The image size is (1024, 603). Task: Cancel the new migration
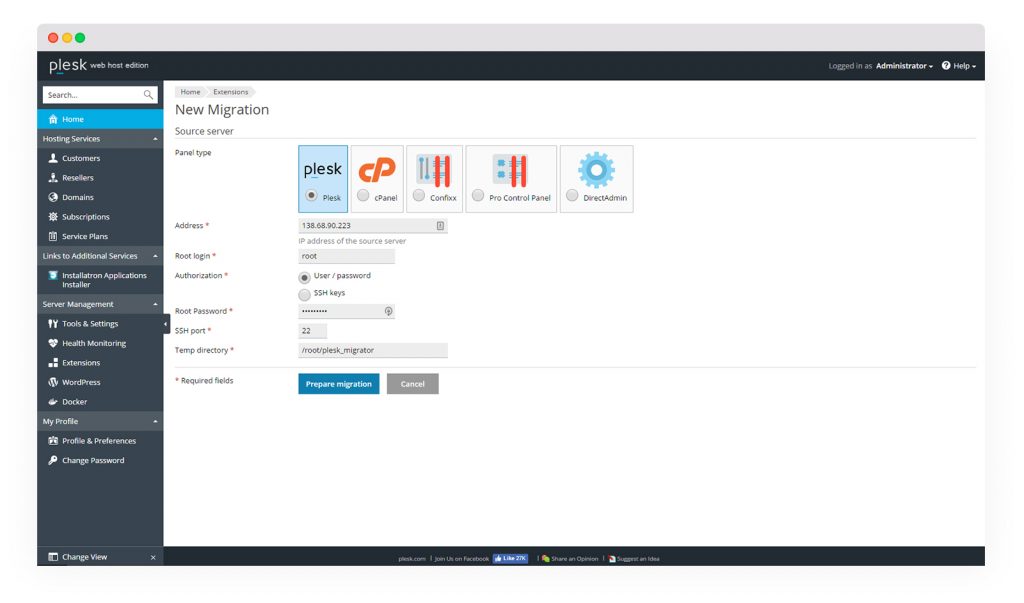tap(413, 384)
